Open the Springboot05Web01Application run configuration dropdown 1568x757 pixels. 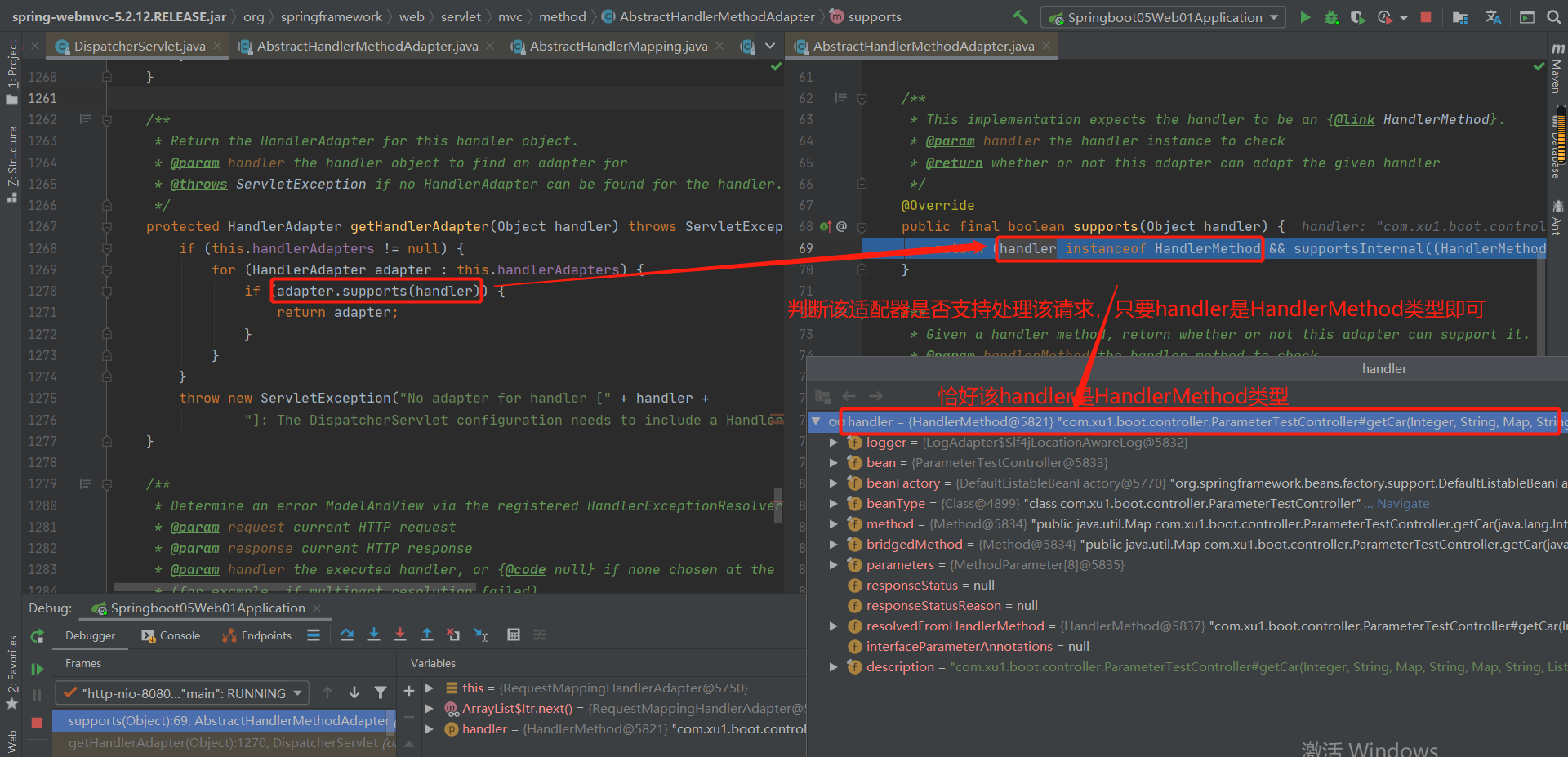[x=1163, y=17]
